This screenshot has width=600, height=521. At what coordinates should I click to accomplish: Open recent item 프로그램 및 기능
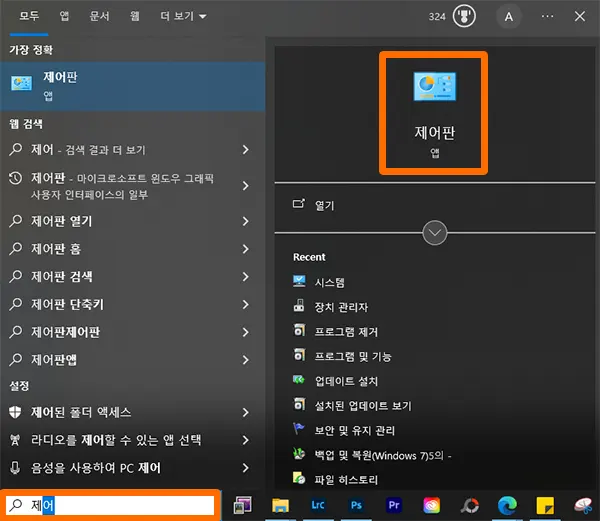[x=342, y=356]
